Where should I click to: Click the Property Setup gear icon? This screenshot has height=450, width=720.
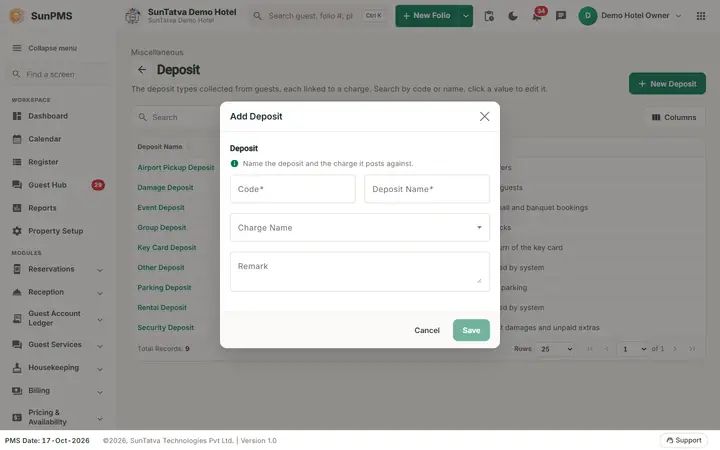click(17, 231)
